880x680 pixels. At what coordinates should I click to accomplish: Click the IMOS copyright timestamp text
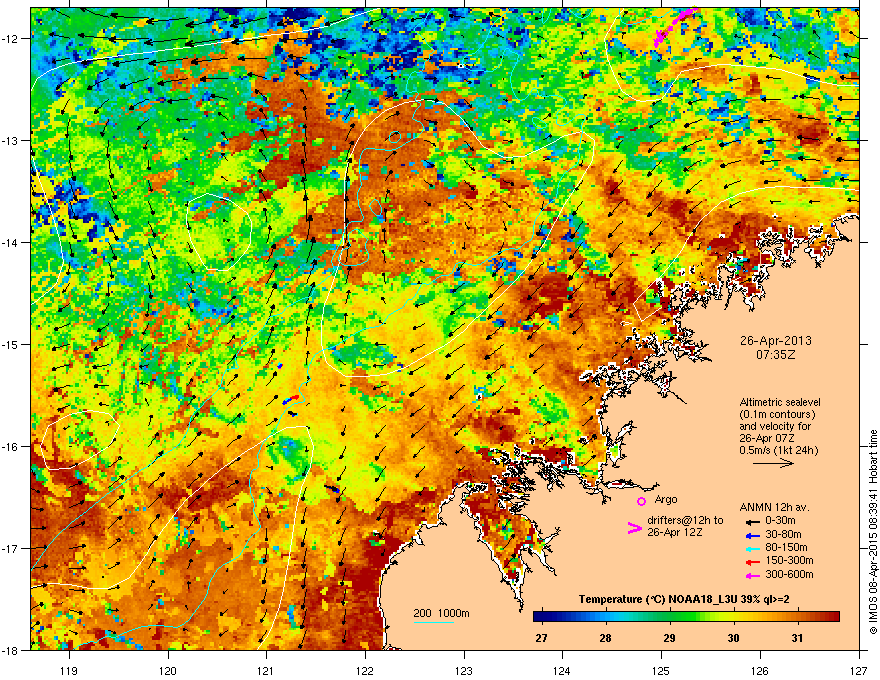click(873, 532)
